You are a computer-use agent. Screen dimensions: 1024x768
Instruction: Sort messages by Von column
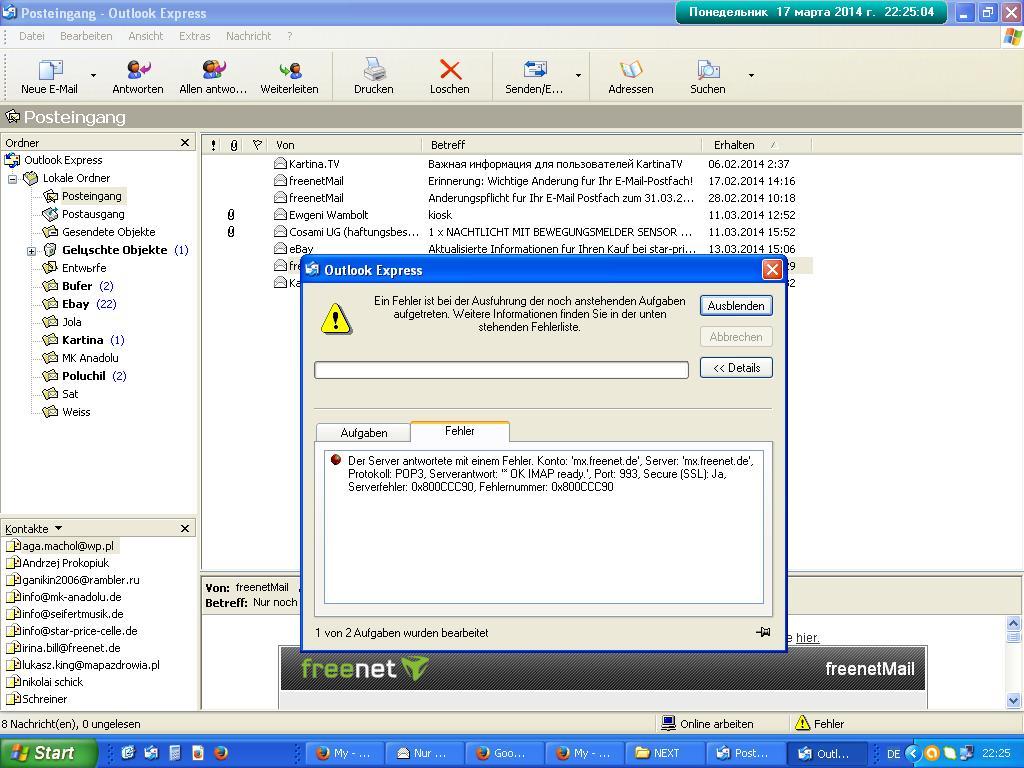tap(345, 145)
